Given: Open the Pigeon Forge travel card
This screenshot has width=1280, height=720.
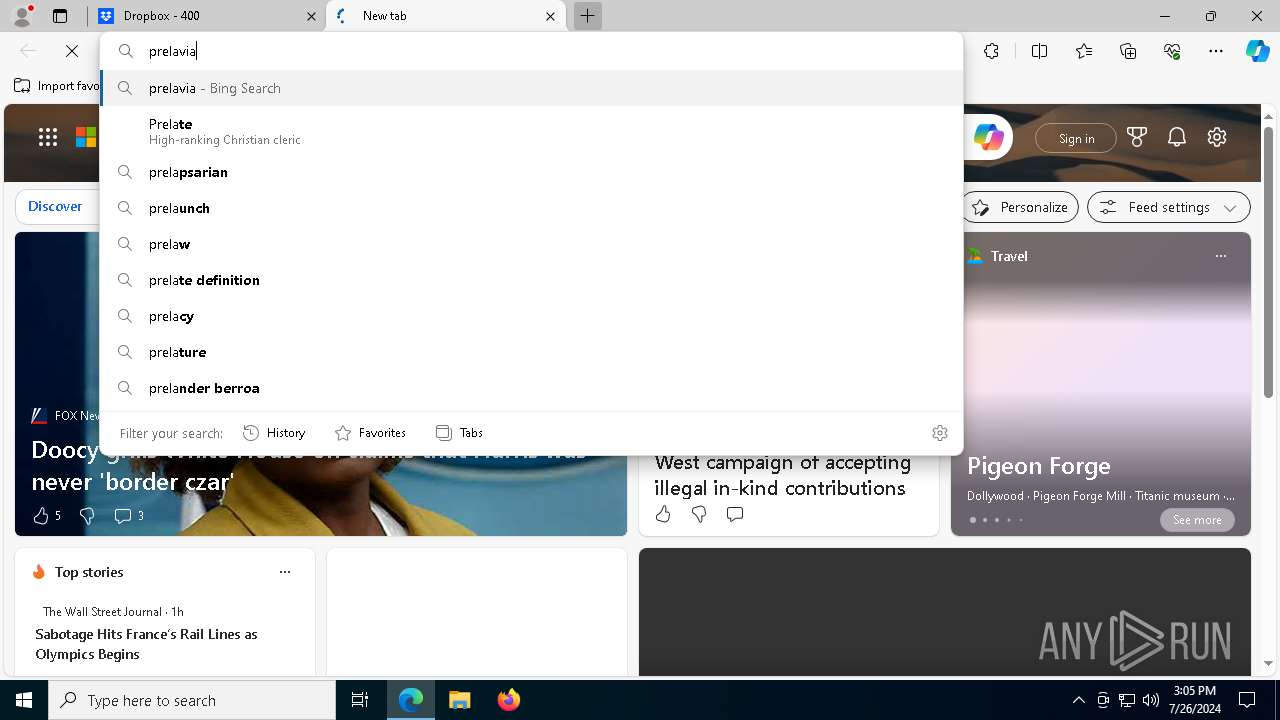Looking at the screenshot, I should 1039,466.
